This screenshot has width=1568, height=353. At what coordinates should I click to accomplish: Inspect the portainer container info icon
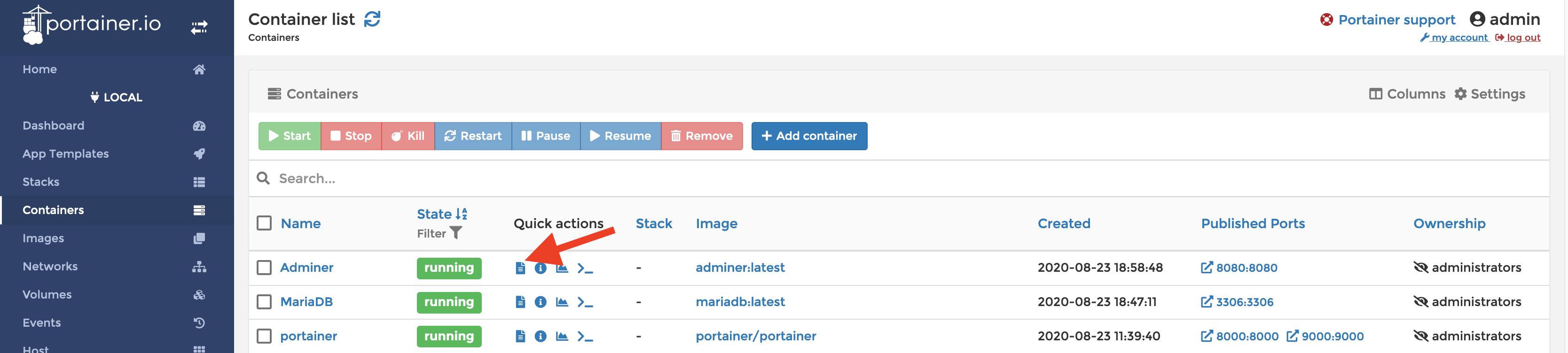(x=540, y=336)
